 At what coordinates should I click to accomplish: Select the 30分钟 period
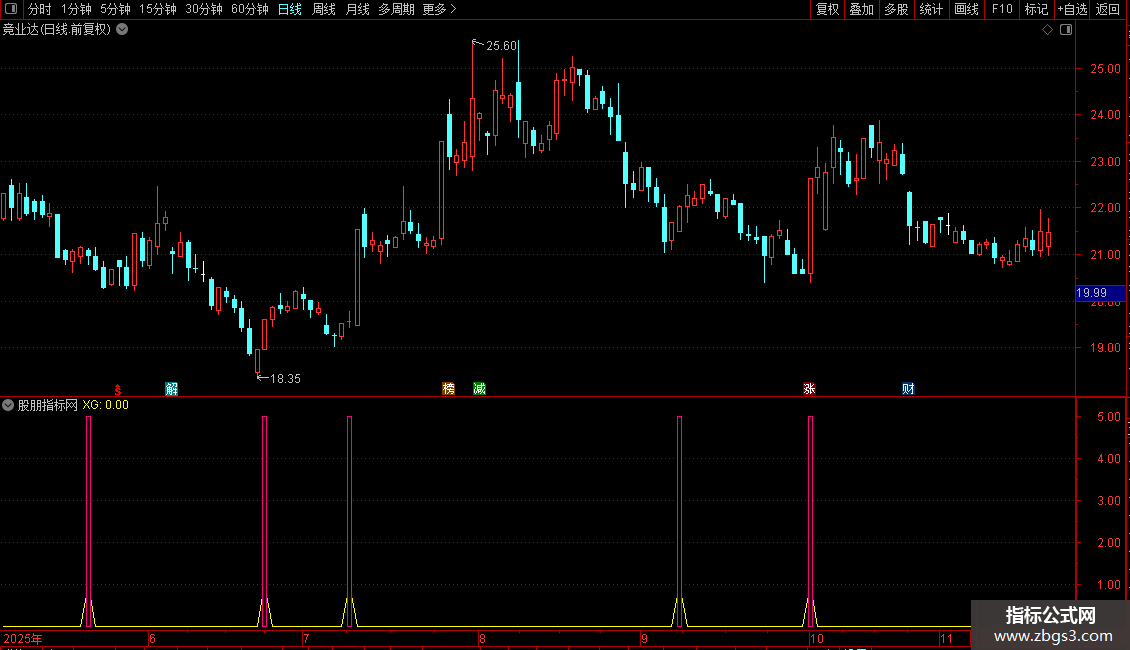pos(204,9)
